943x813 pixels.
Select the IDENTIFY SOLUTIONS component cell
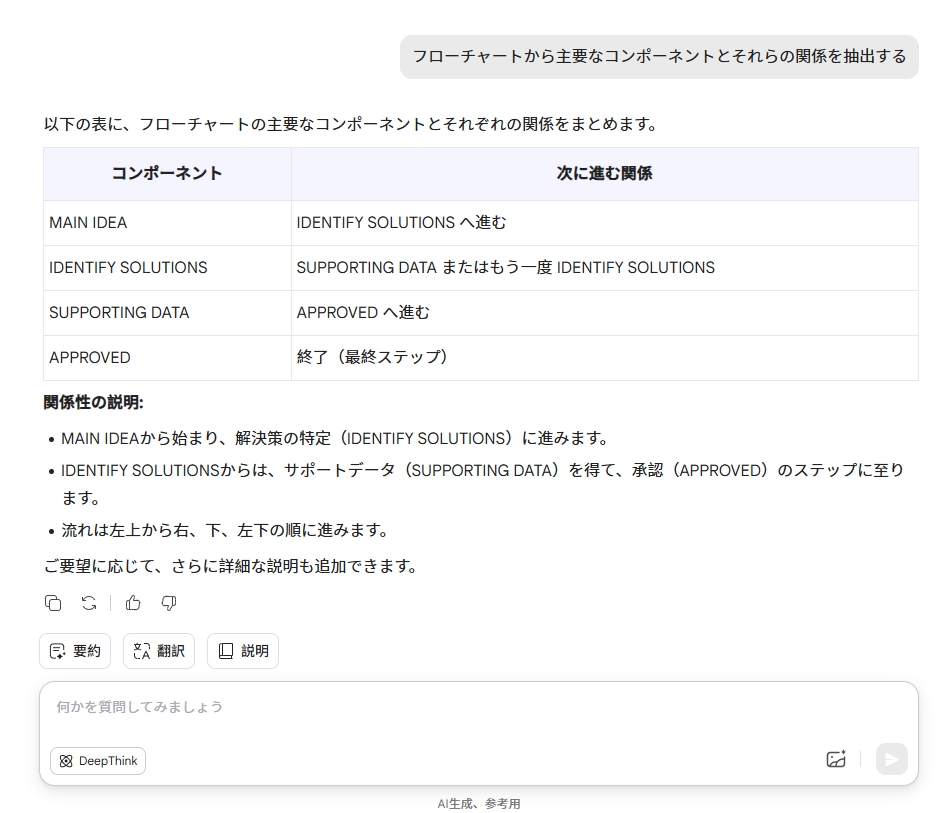pyautogui.click(x=167, y=268)
